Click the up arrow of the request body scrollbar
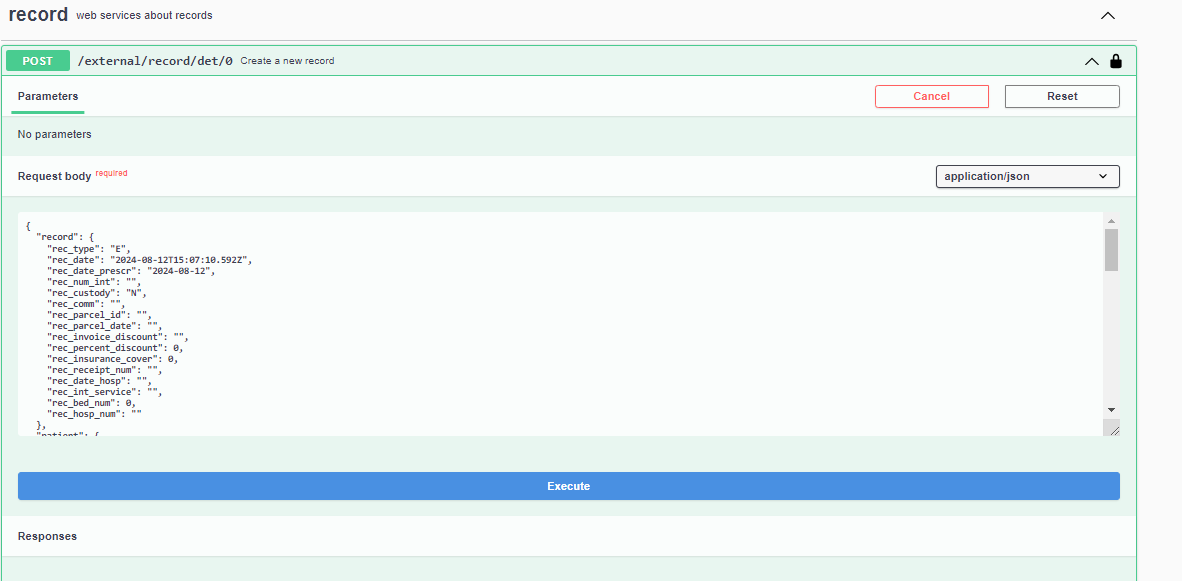 click(x=1111, y=221)
